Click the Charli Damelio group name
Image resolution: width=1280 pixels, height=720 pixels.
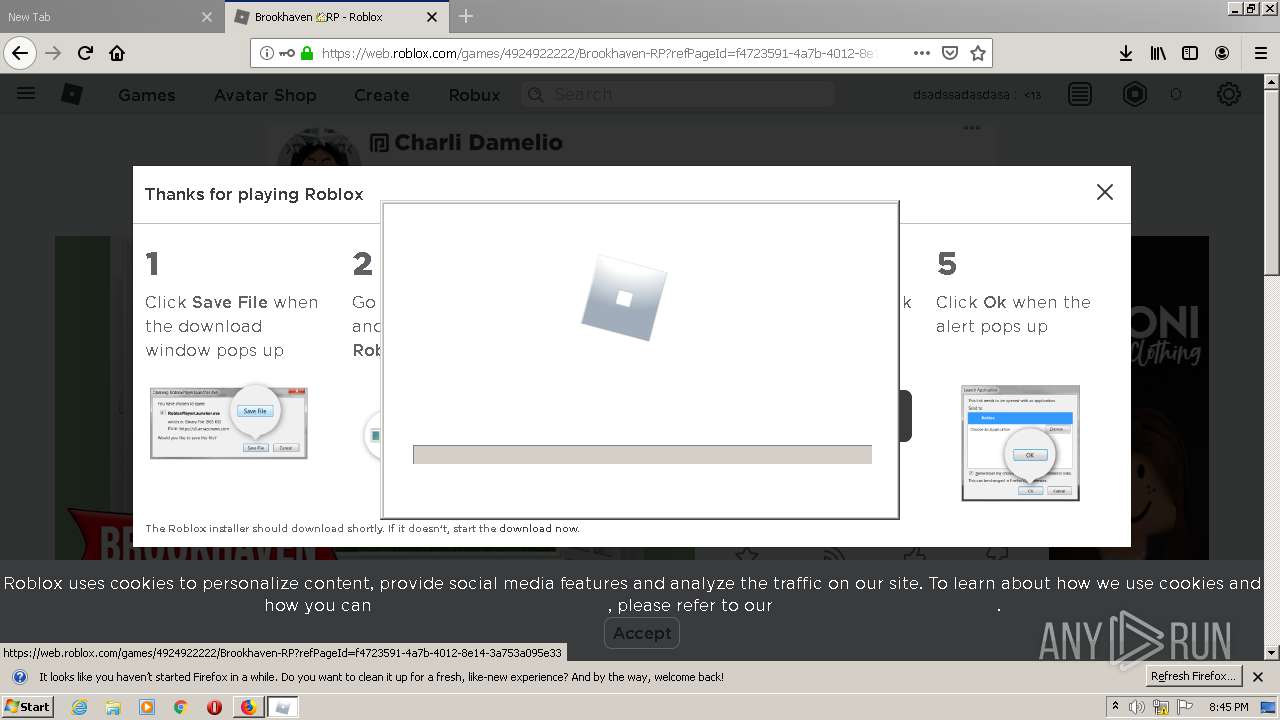(478, 142)
